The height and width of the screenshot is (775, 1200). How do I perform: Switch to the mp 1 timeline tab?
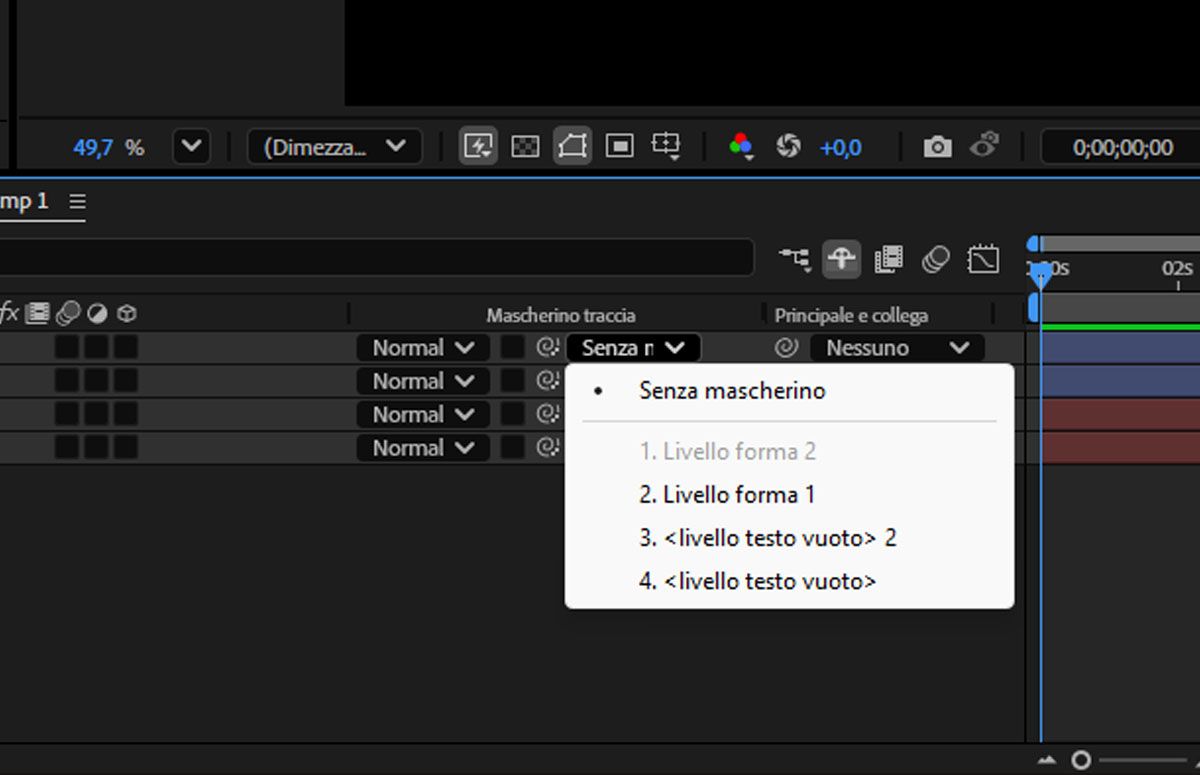point(24,201)
